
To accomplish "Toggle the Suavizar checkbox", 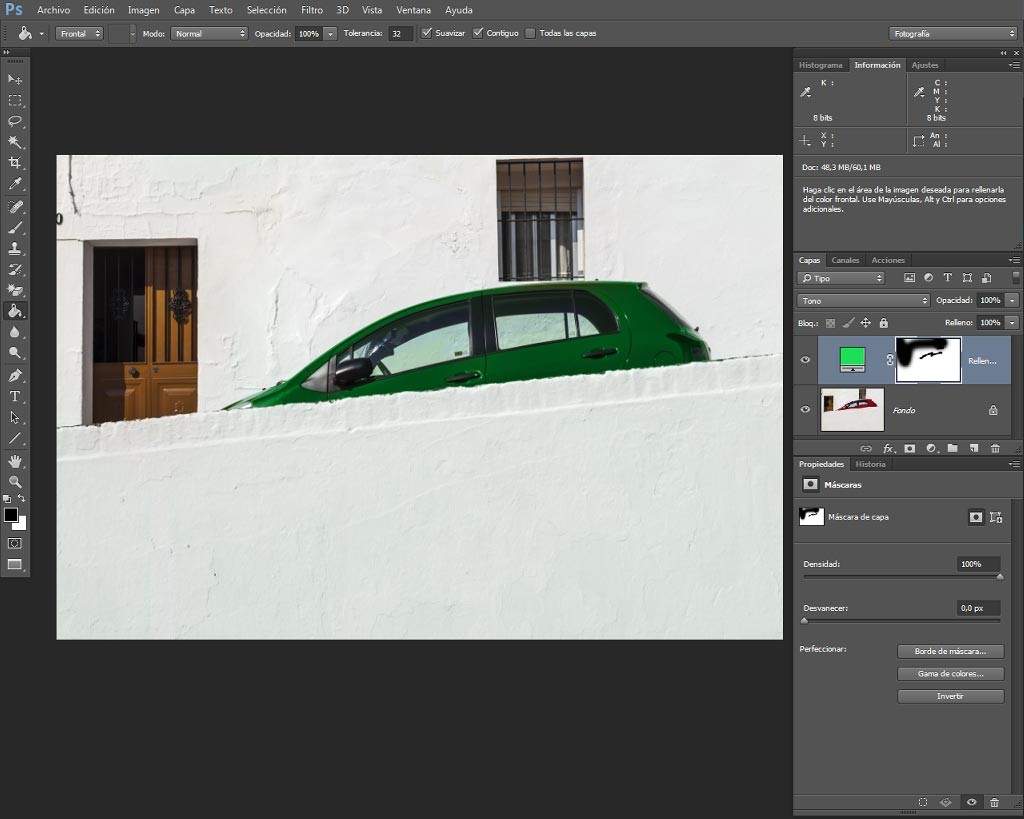I will click(x=426, y=33).
